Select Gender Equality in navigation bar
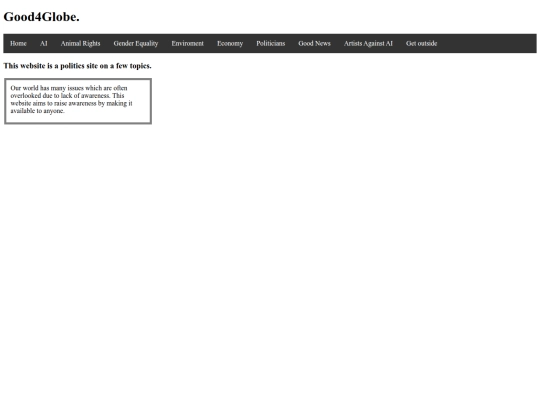540x405 pixels. [x=136, y=43]
